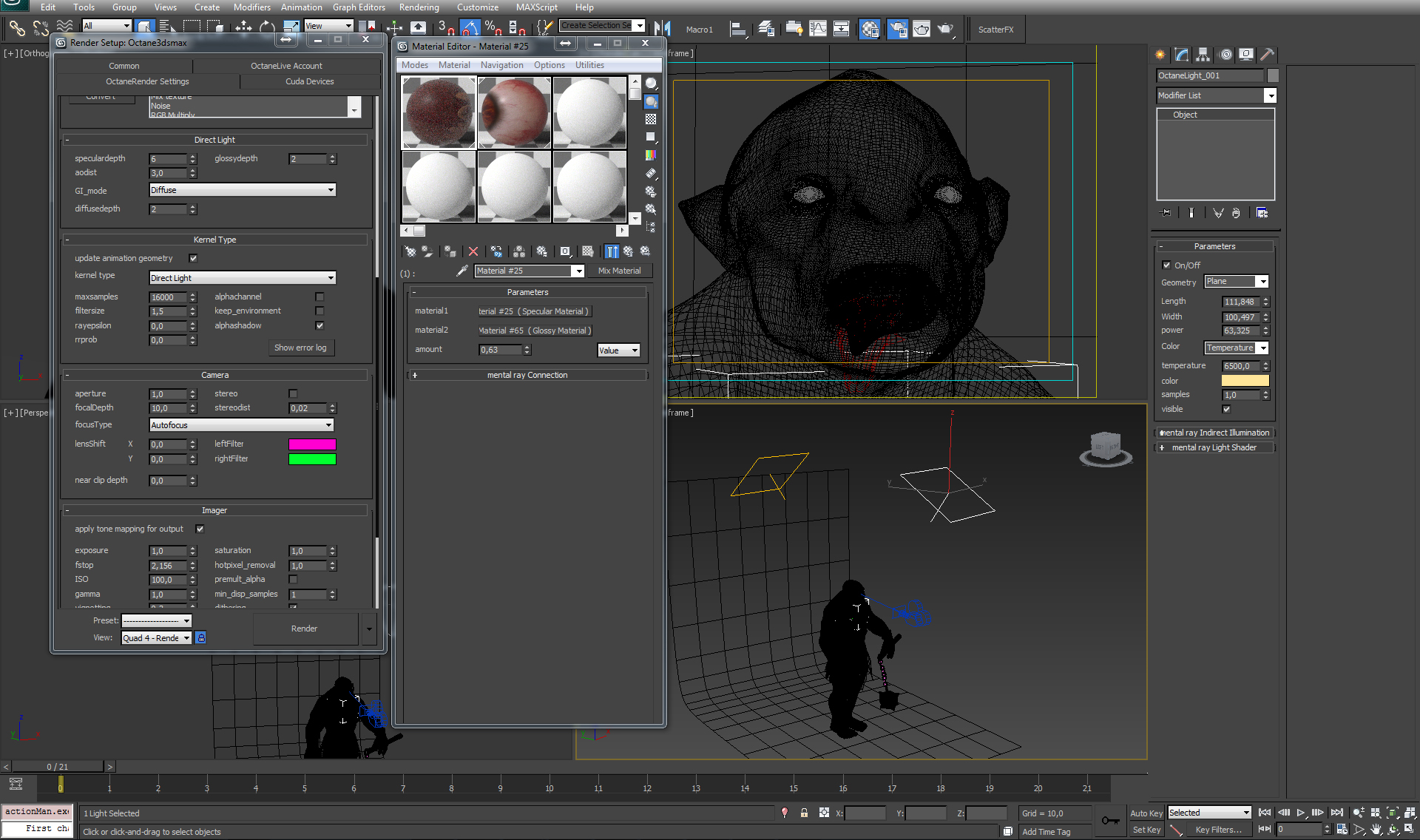Click the Reset Map/Material red X icon
This screenshot has width=1420, height=840.
(x=473, y=251)
